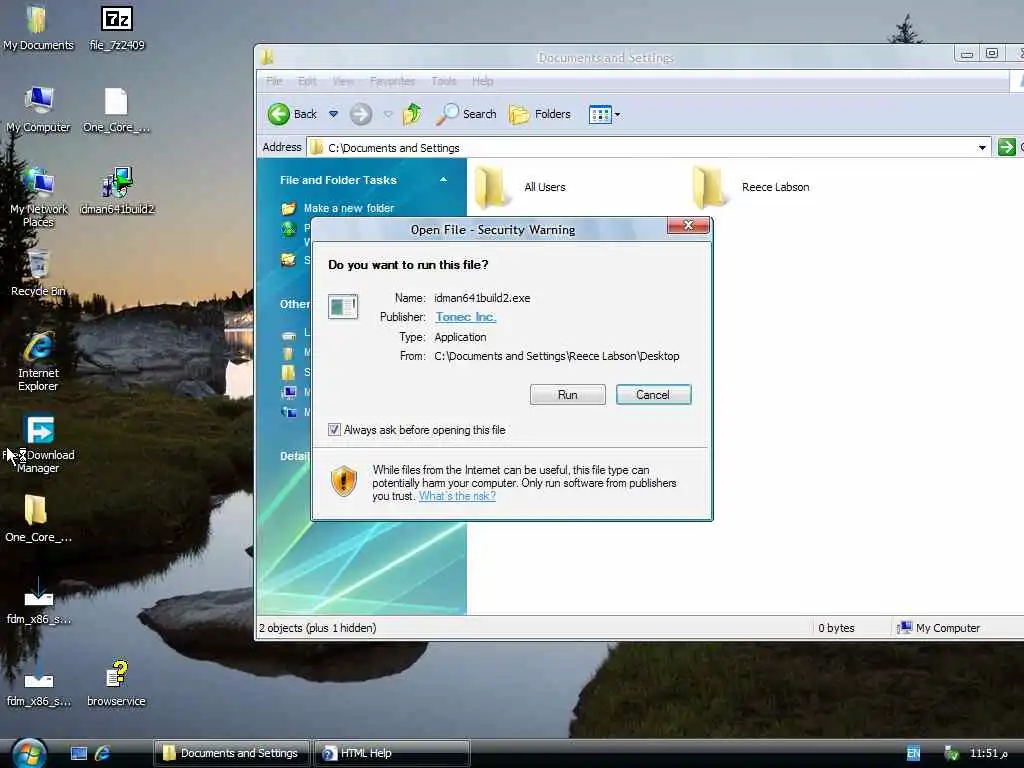Open the Tonec Inc. publisher link
The height and width of the screenshot is (768, 1024).
tap(466, 317)
